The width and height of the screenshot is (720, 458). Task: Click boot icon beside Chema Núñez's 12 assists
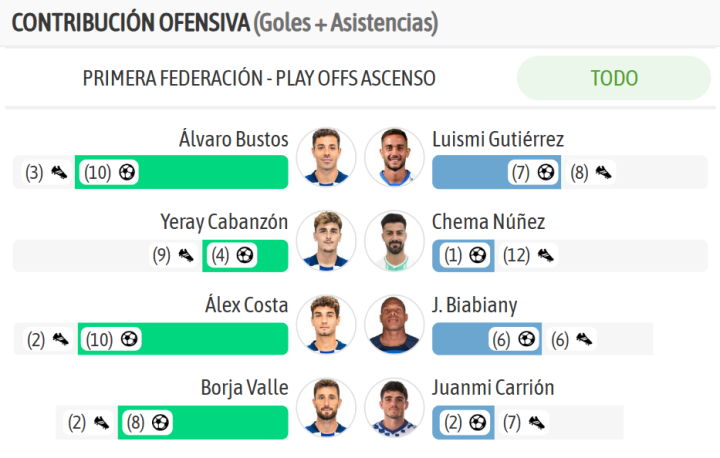tap(546, 255)
